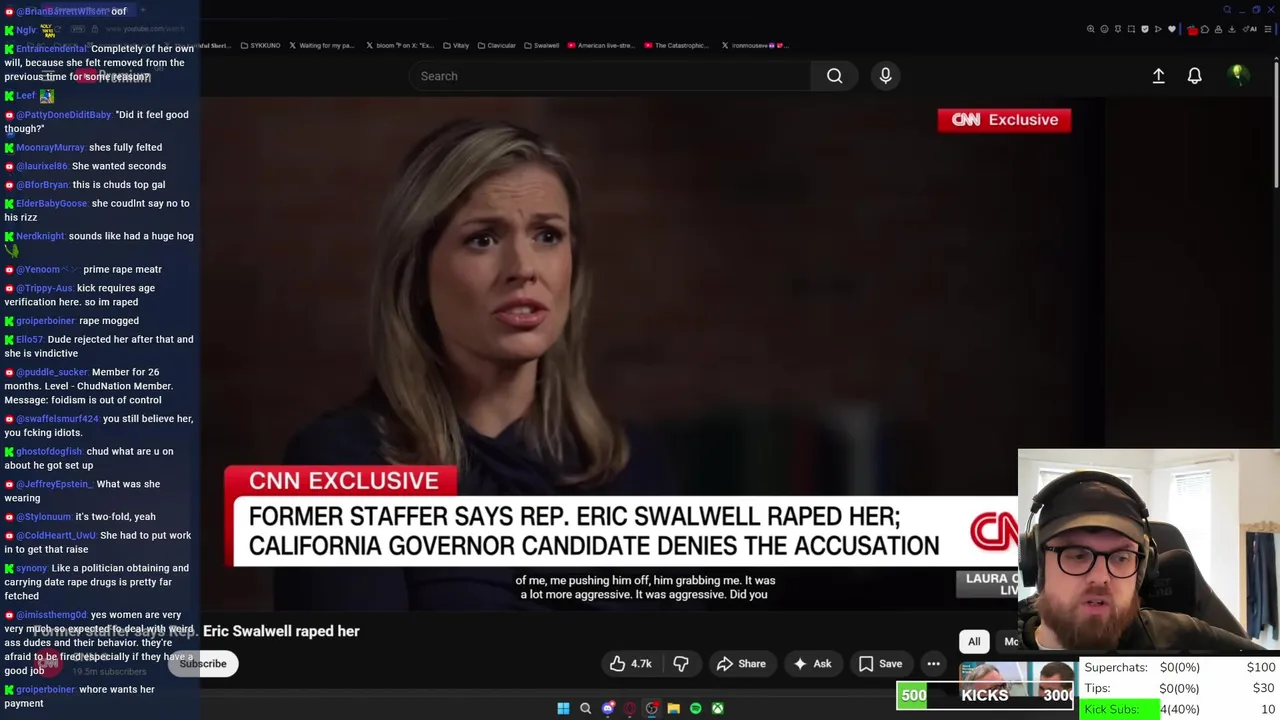Click the heart icon in browser toolbar
Screen dimensions: 1280x720
1172,29
